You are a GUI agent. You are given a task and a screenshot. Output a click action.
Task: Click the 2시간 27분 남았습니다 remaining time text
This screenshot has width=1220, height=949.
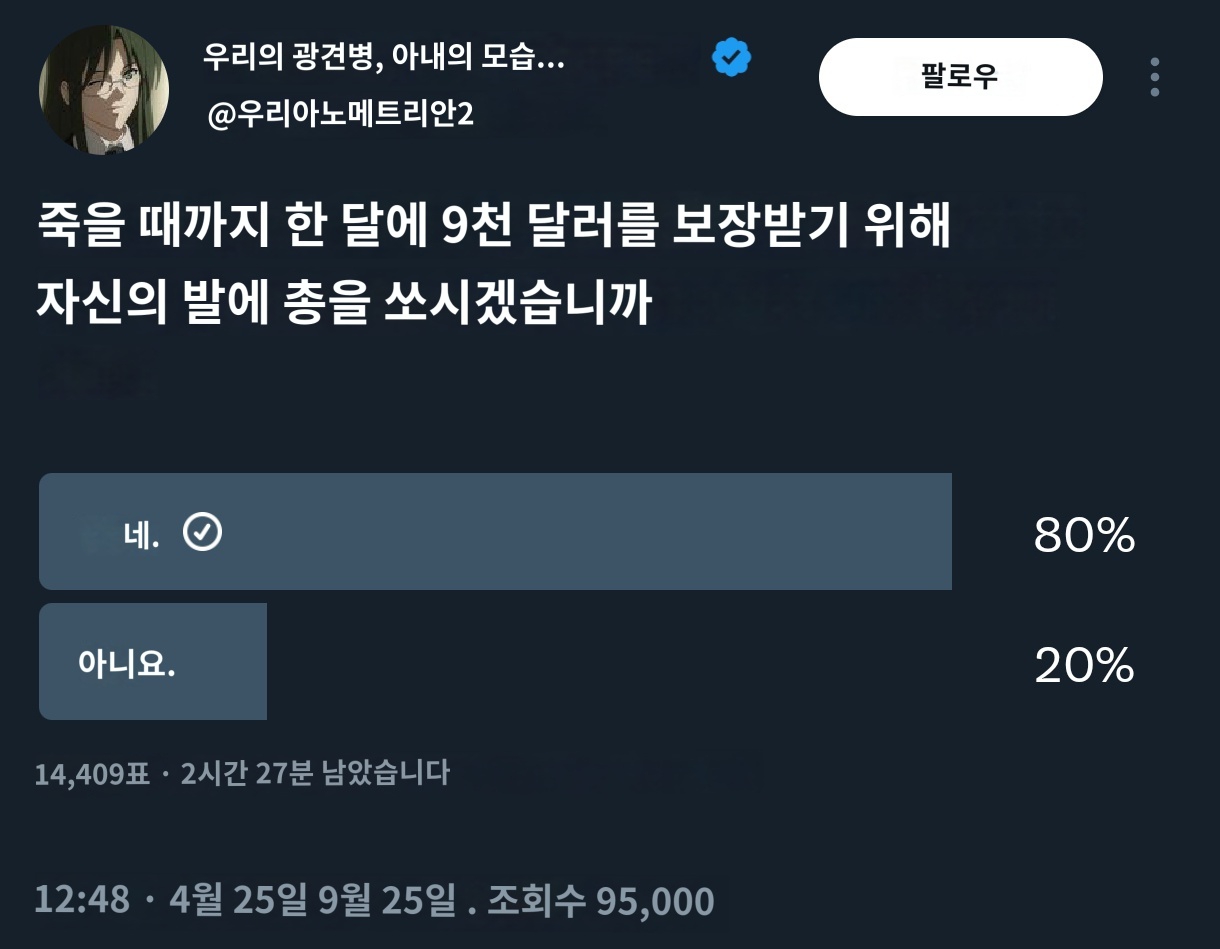tap(315, 773)
